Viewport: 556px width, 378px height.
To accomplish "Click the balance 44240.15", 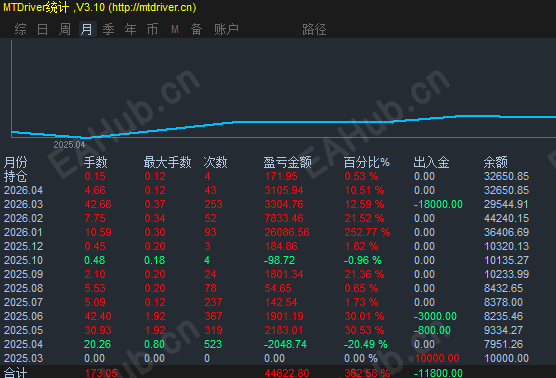I will coord(506,218).
